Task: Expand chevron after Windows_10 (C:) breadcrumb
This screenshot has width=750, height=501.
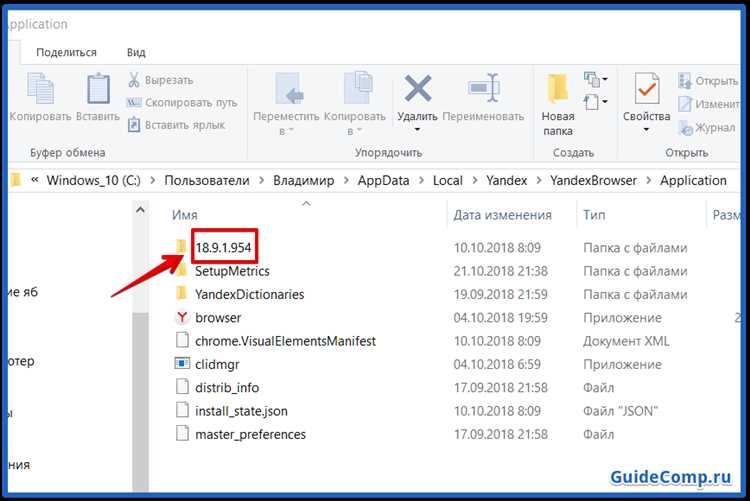Action: point(153,180)
